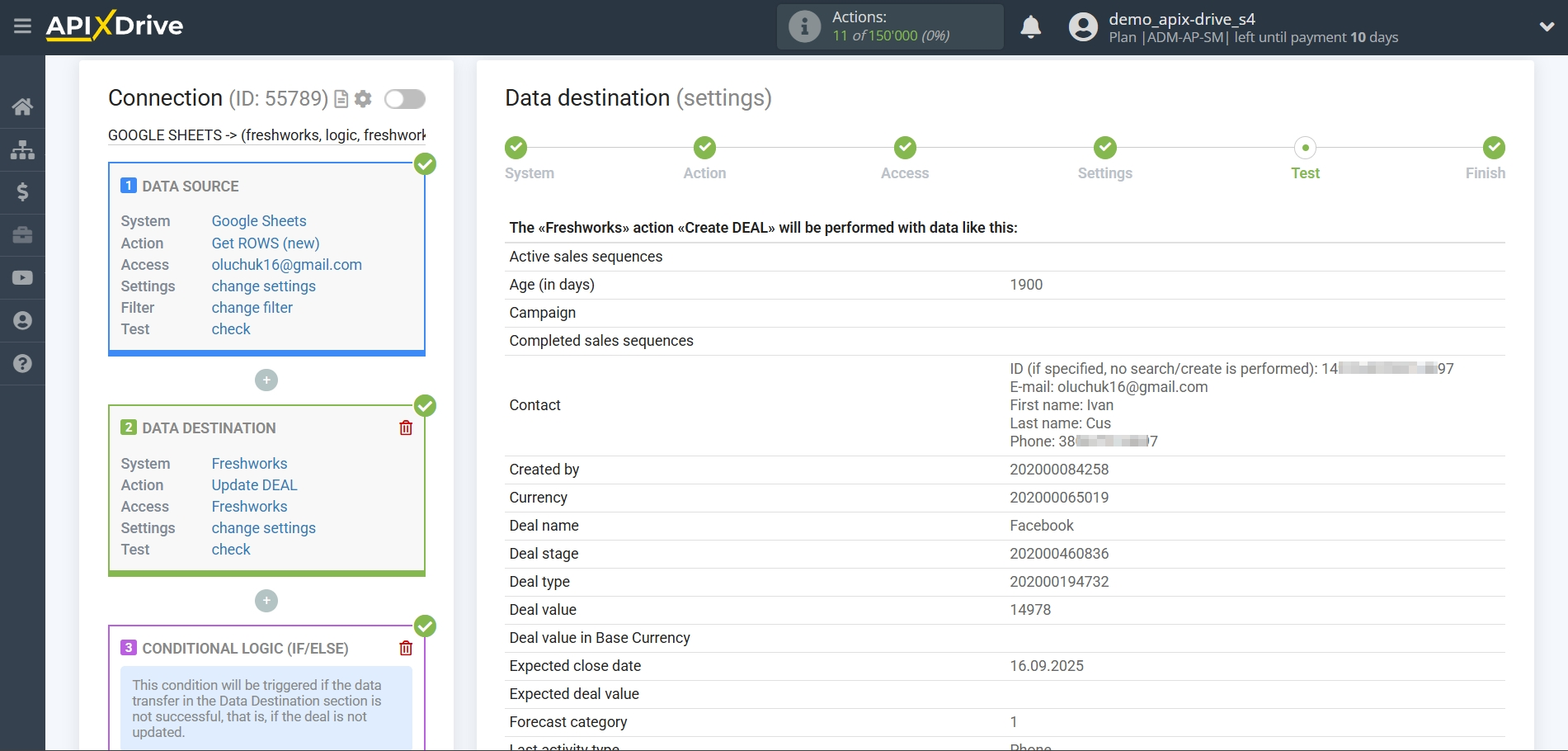
Task: Click Created by value 202000084258
Action: [x=1059, y=470]
